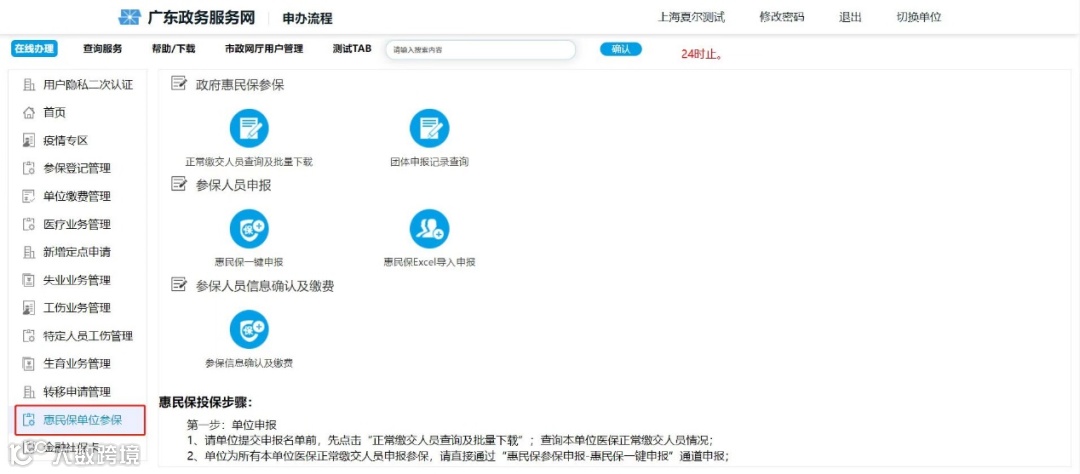This screenshot has width=1080, height=474.
Task: Click icon beside 工伤业务管理
Action: tap(29, 308)
